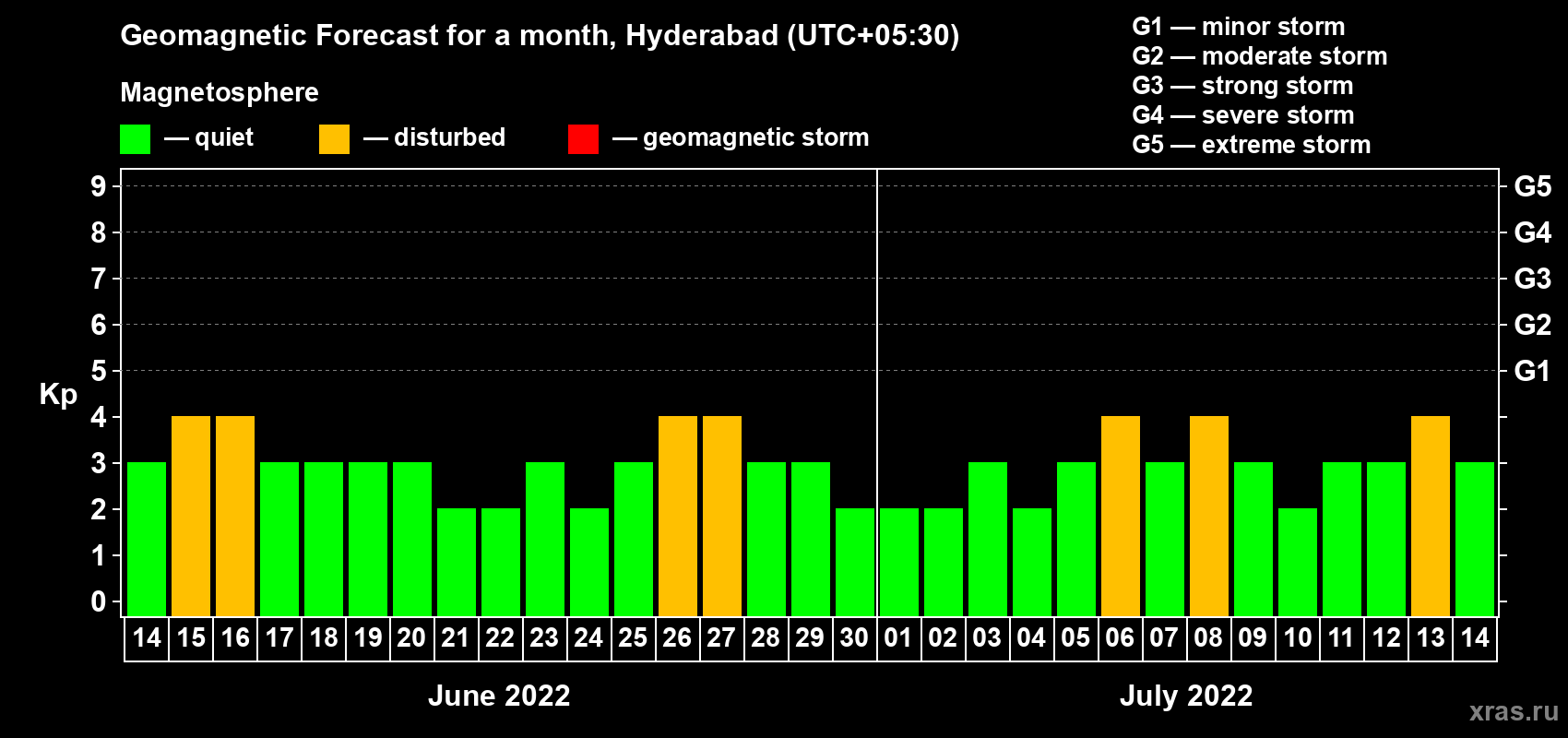Image resolution: width=1568 pixels, height=738 pixels.
Task: Select the date label 30
Action: (854, 638)
